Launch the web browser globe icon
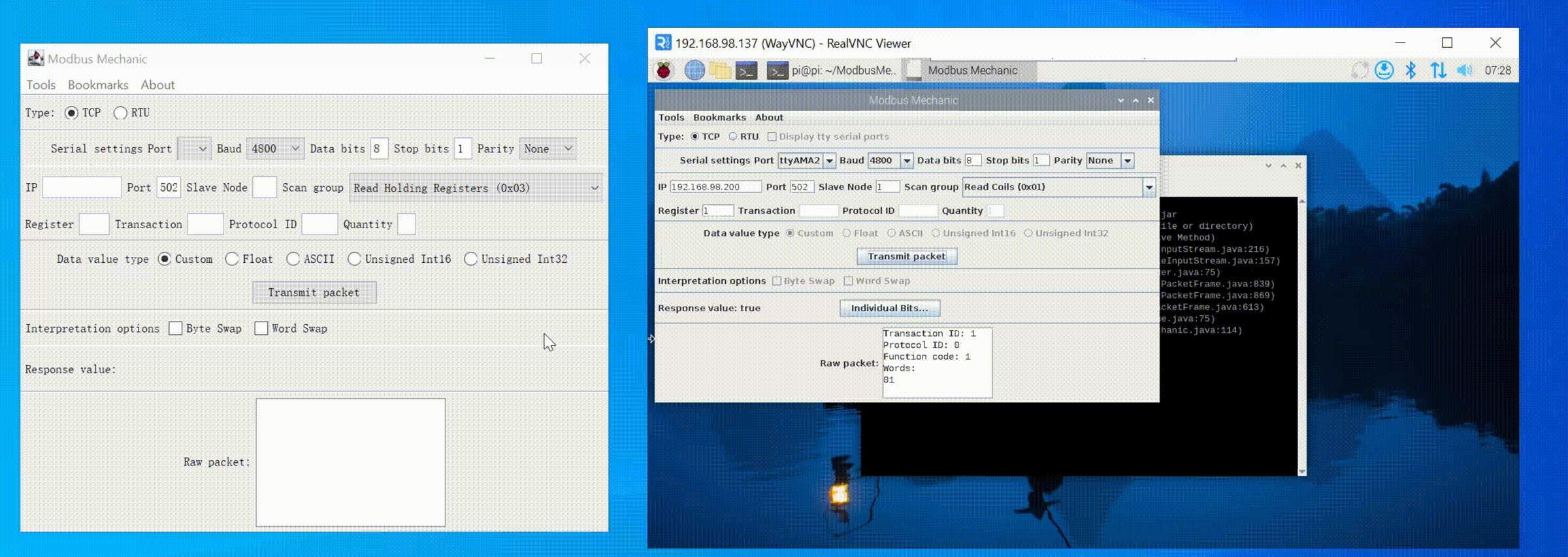The image size is (1568, 557). click(694, 70)
